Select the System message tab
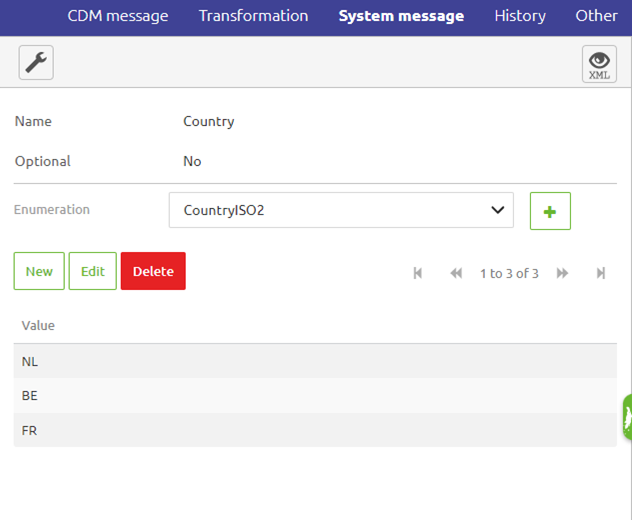 (401, 16)
